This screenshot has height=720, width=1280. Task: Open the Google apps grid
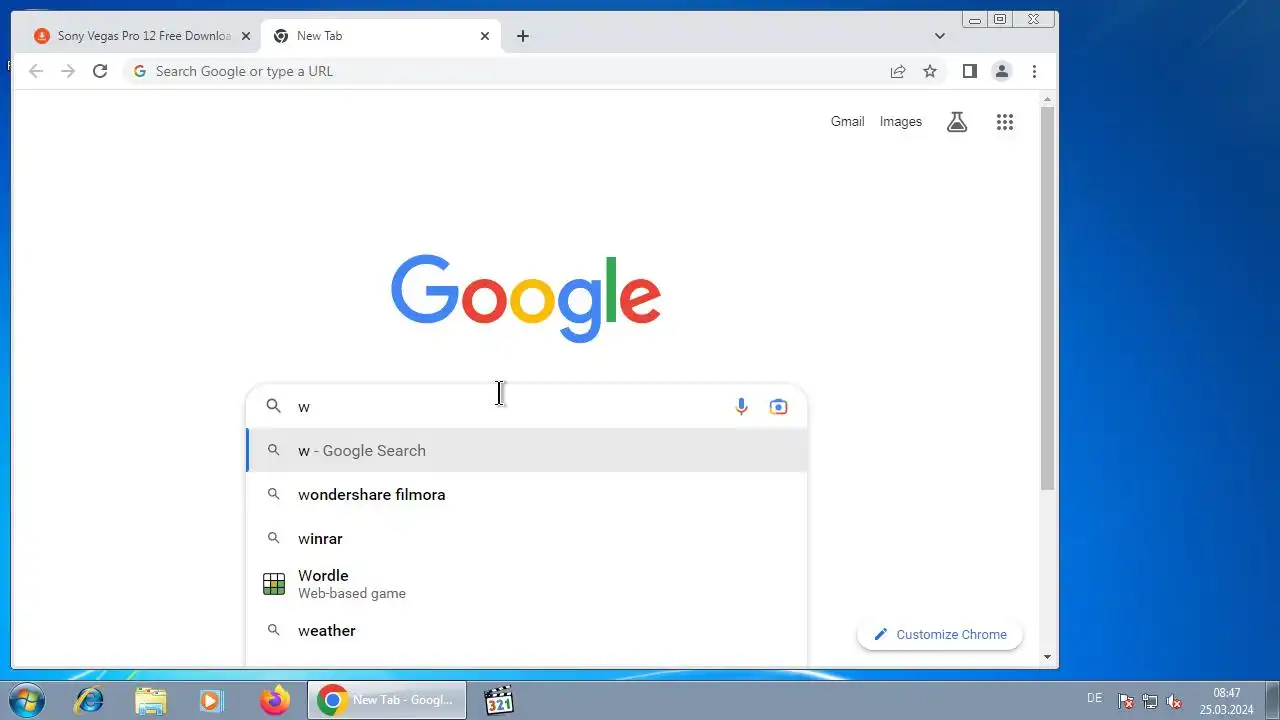coord(1005,122)
